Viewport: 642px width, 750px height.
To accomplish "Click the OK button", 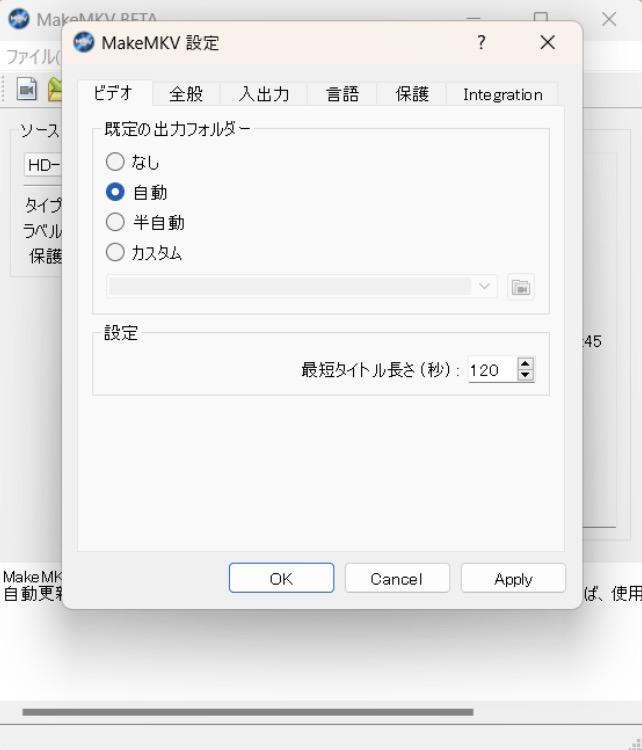I will pos(281,578).
